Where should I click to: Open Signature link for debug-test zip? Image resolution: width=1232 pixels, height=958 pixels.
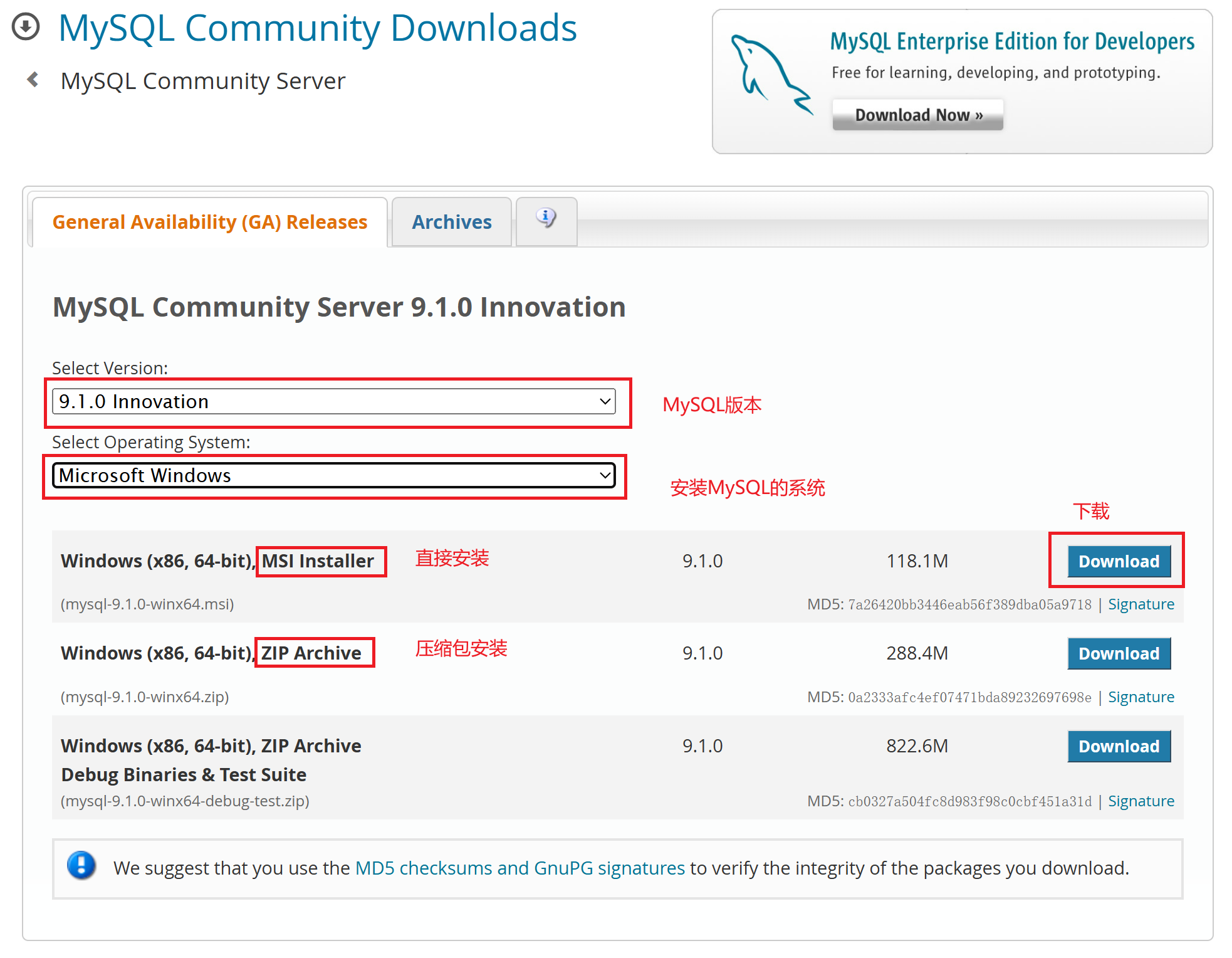coord(1141,801)
